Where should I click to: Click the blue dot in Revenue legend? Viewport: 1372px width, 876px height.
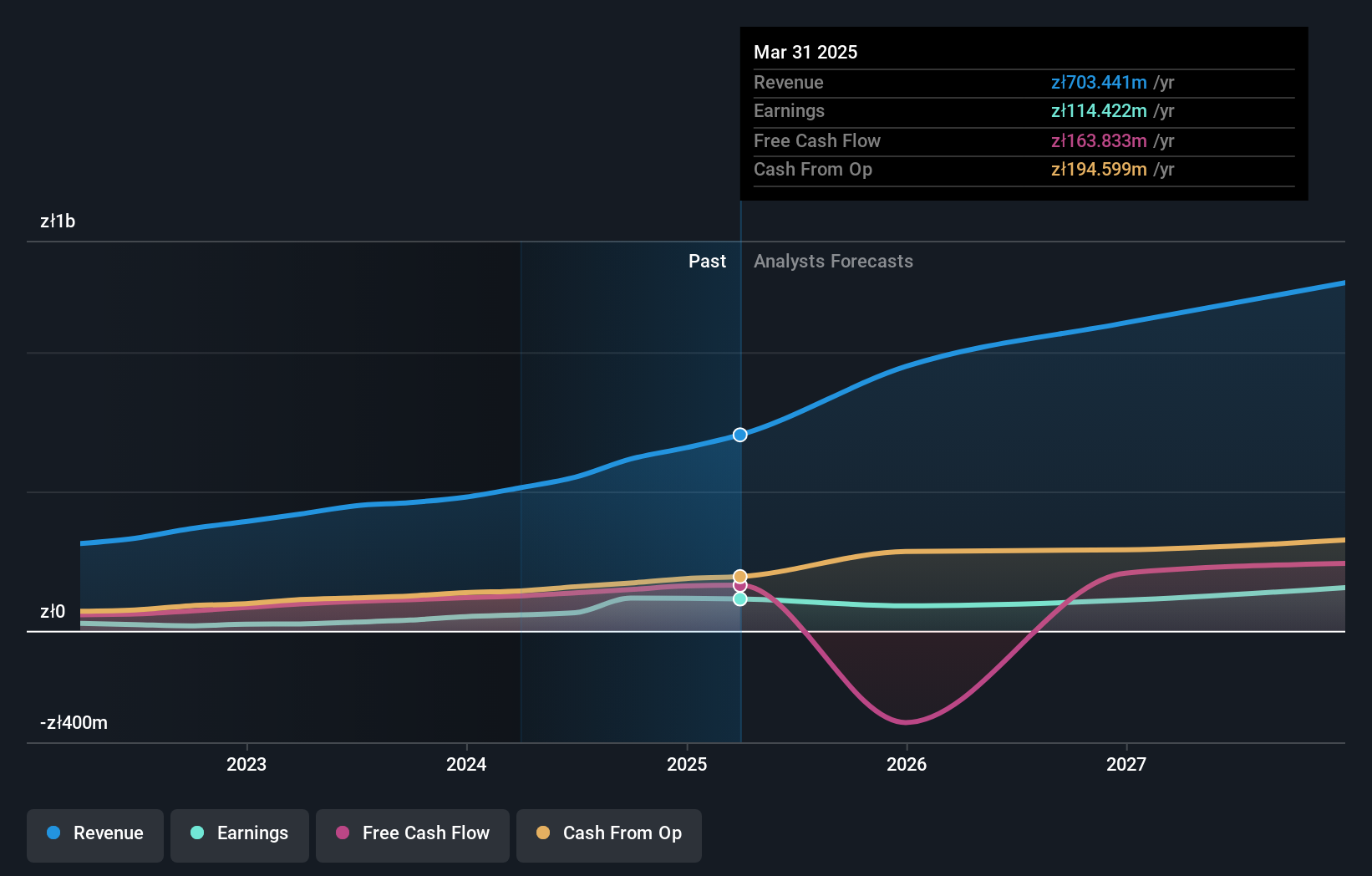pos(53,833)
